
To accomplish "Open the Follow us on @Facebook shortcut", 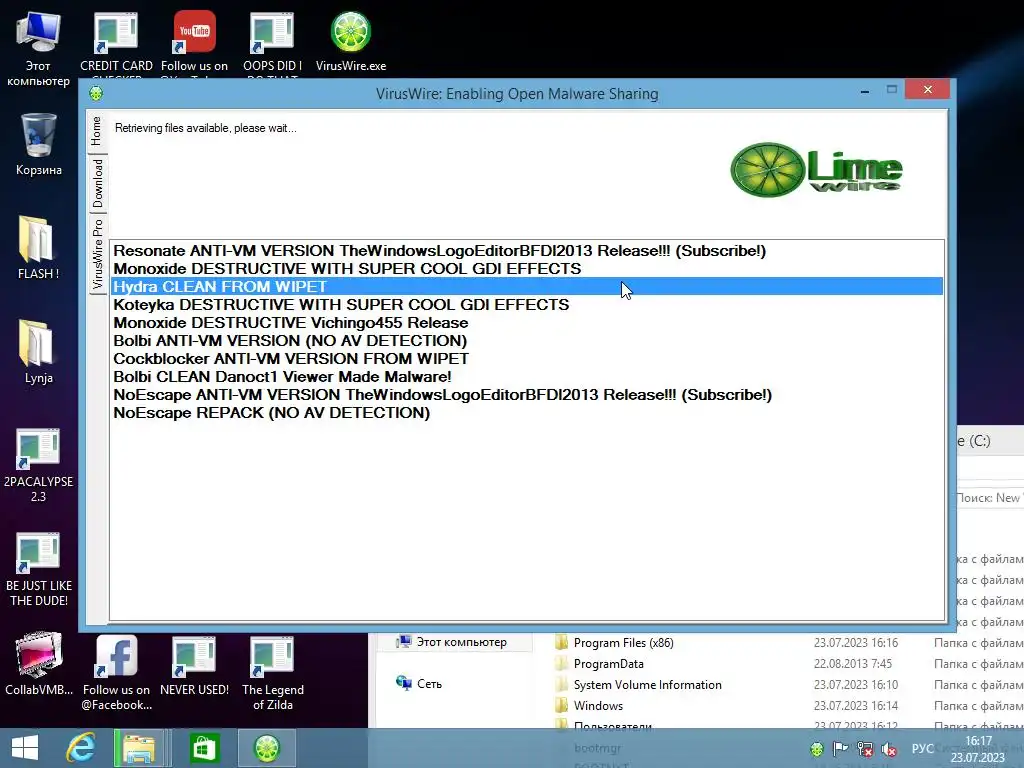I will 116,673.
